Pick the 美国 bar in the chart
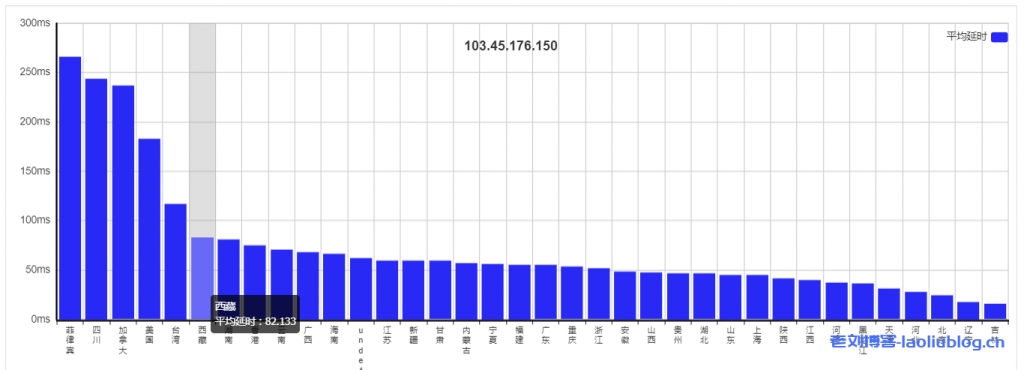The height and width of the screenshot is (370, 1024). 149,229
